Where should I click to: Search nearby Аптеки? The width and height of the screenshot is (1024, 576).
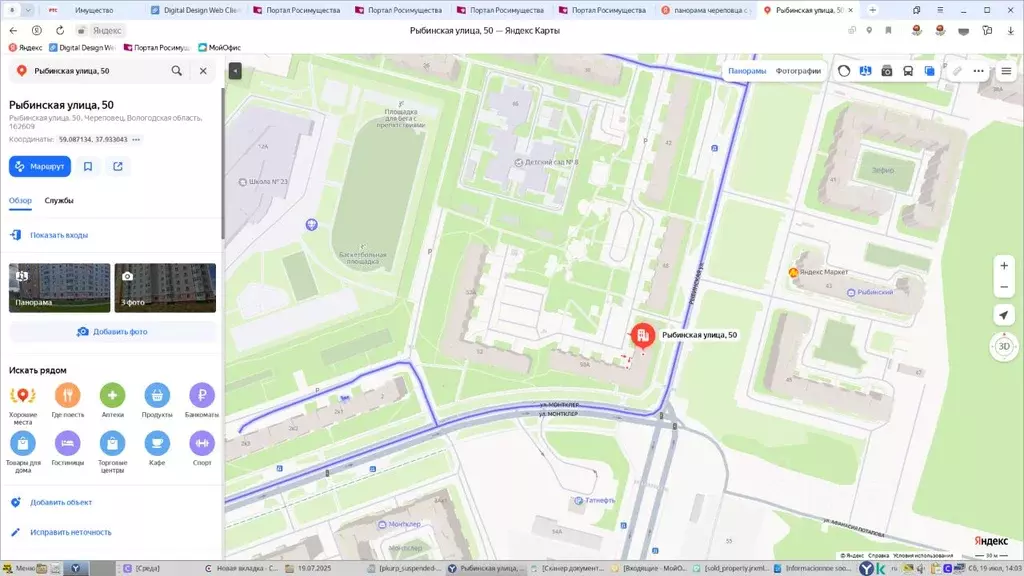click(x=112, y=401)
